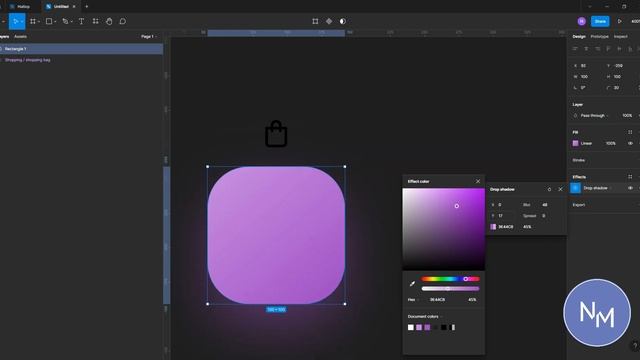Select the Text tool

coord(81,21)
